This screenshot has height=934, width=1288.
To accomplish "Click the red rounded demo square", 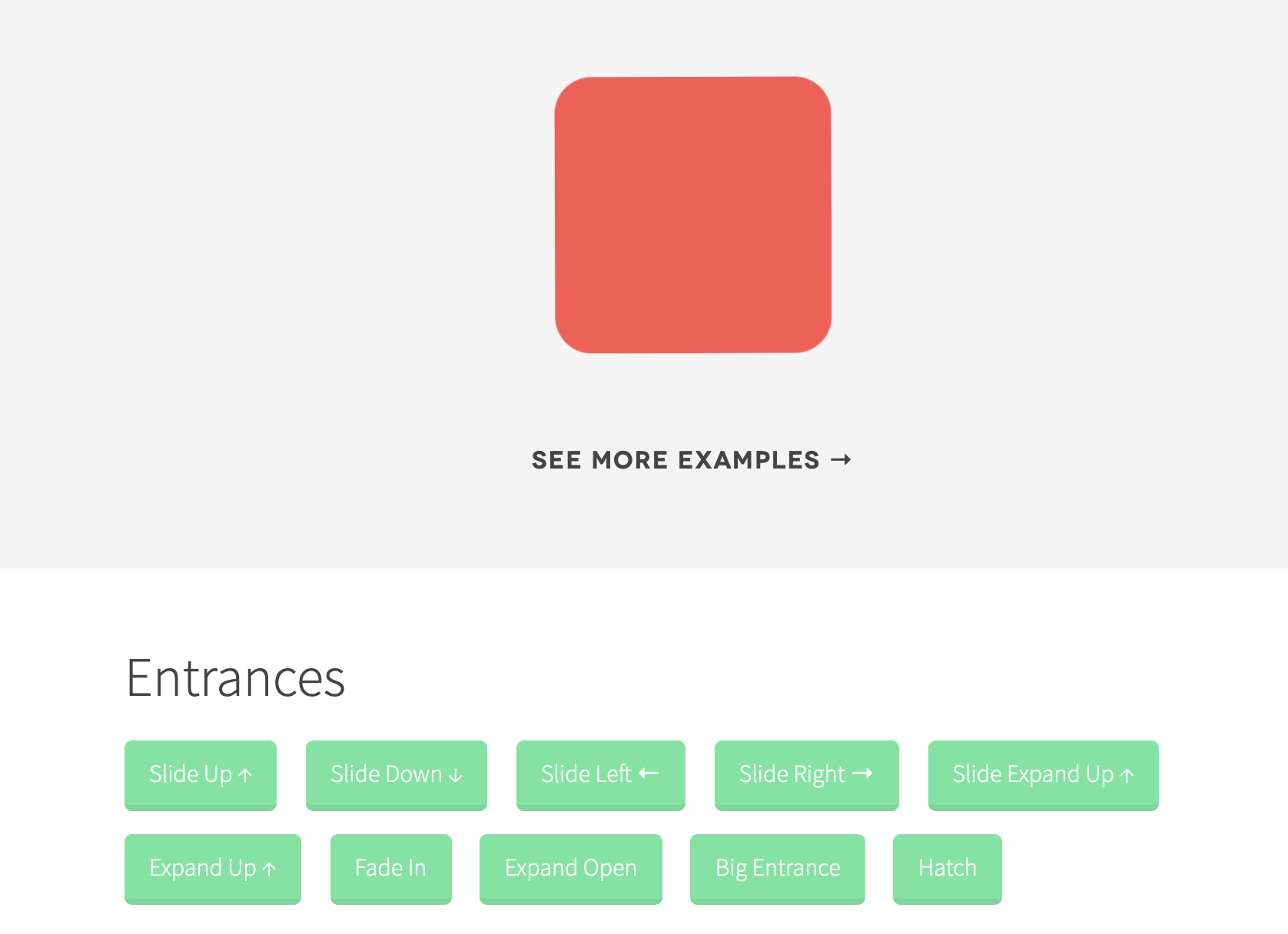I will pos(693,215).
